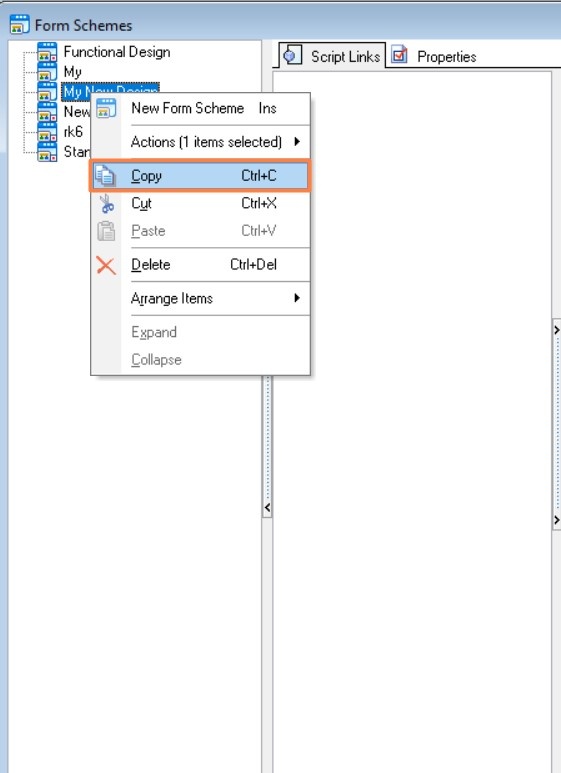Select the Functional Design tree item
This screenshot has height=773, width=561.
[117, 52]
